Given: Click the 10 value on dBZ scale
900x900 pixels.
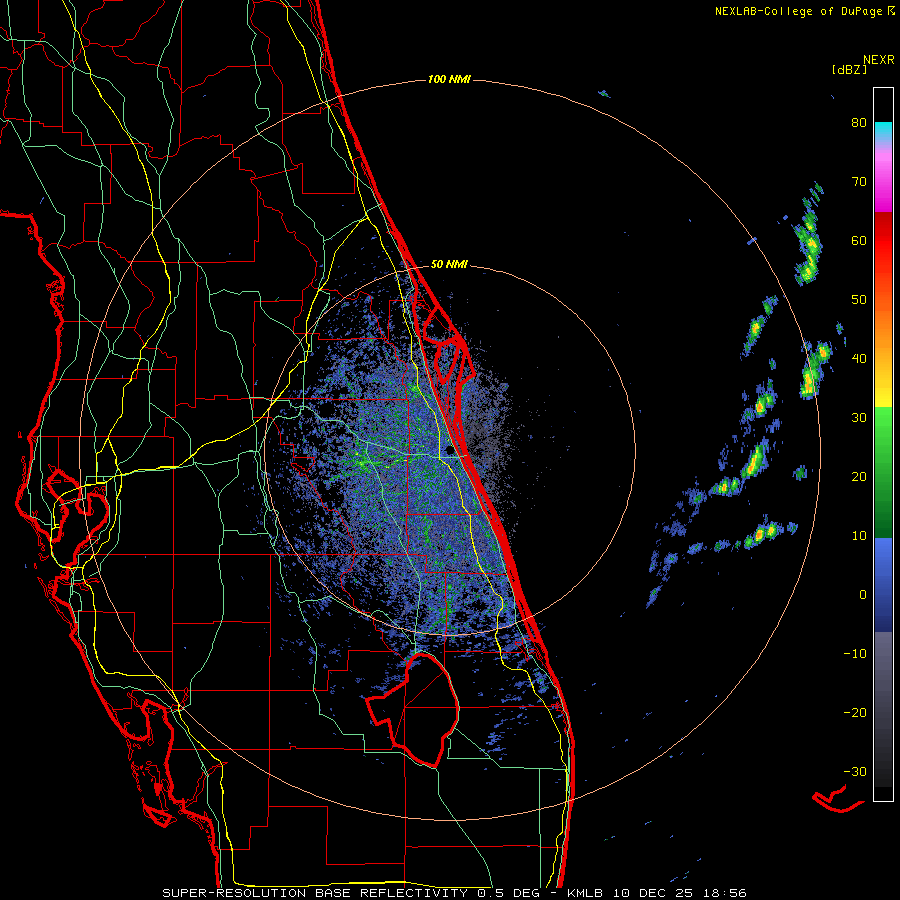Looking at the screenshot, I should [x=859, y=536].
